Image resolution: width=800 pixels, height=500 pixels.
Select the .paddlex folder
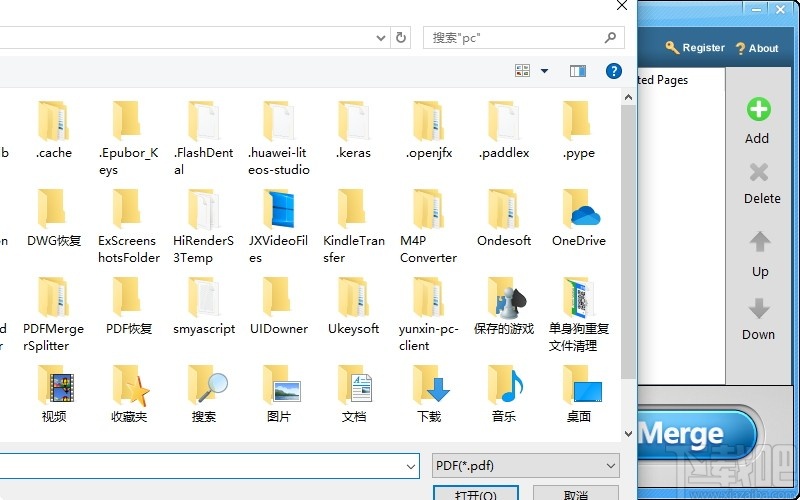click(504, 130)
